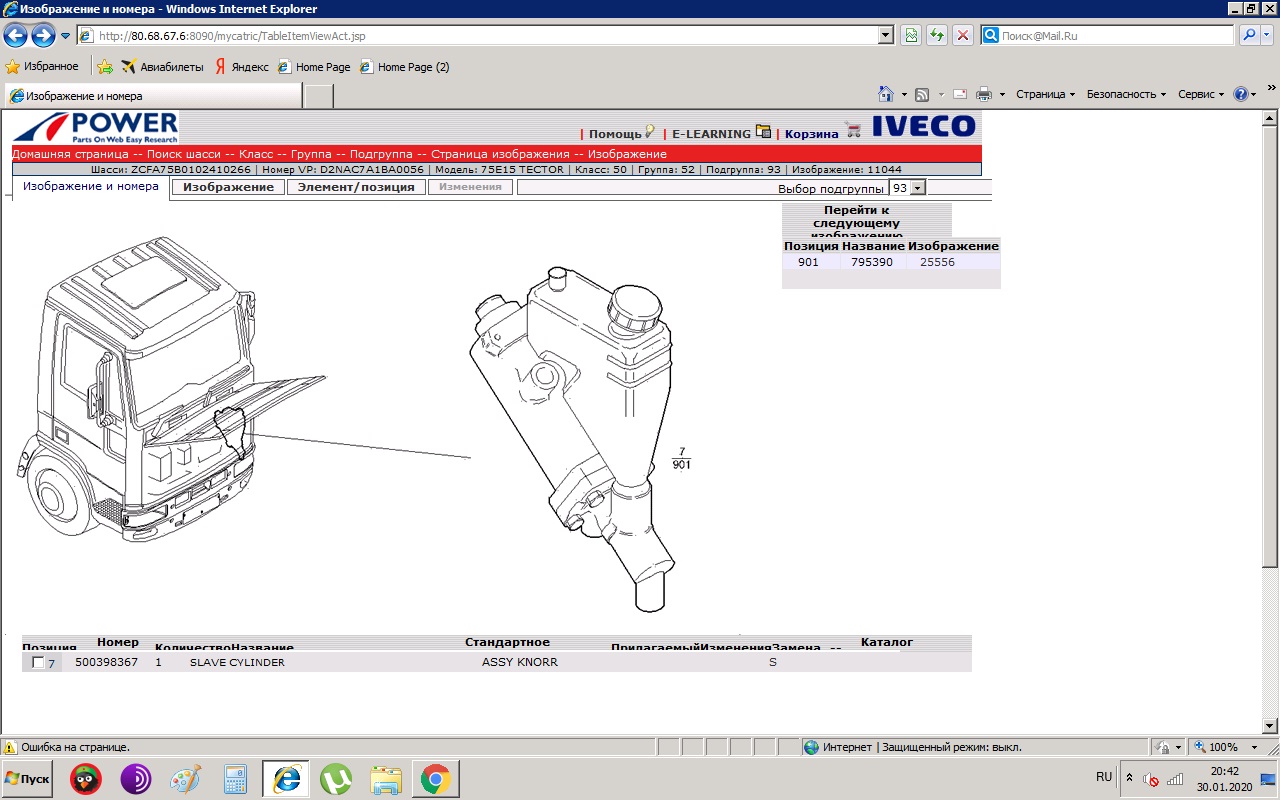Click the IE back navigation arrow

[15, 36]
